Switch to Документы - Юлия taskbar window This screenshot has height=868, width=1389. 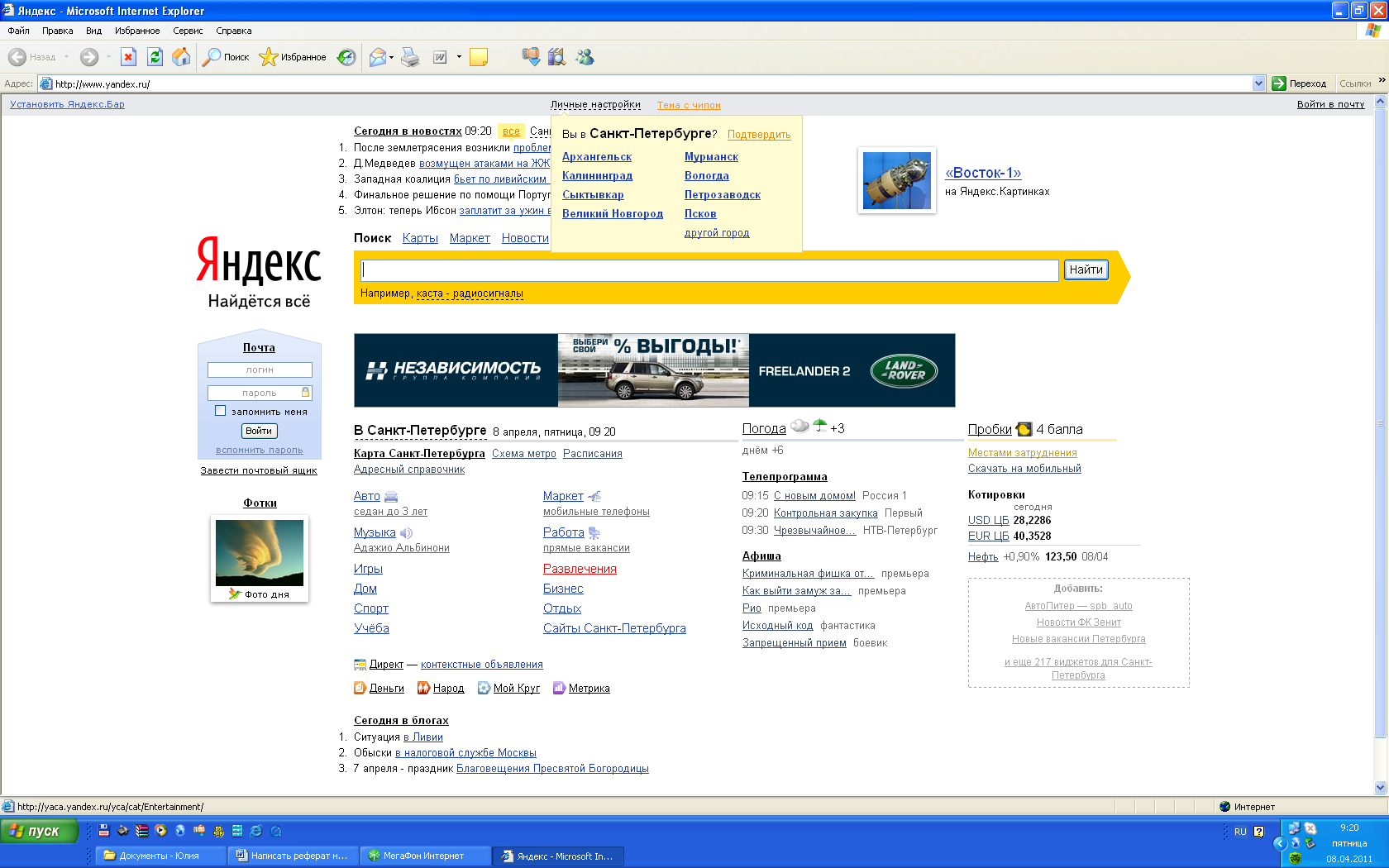(x=159, y=856)
